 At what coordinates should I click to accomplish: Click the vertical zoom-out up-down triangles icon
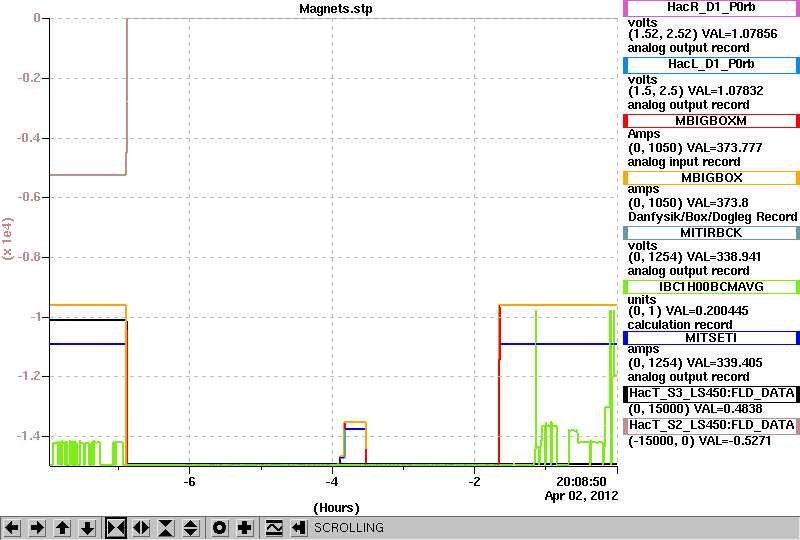click(x=191, y=527)
